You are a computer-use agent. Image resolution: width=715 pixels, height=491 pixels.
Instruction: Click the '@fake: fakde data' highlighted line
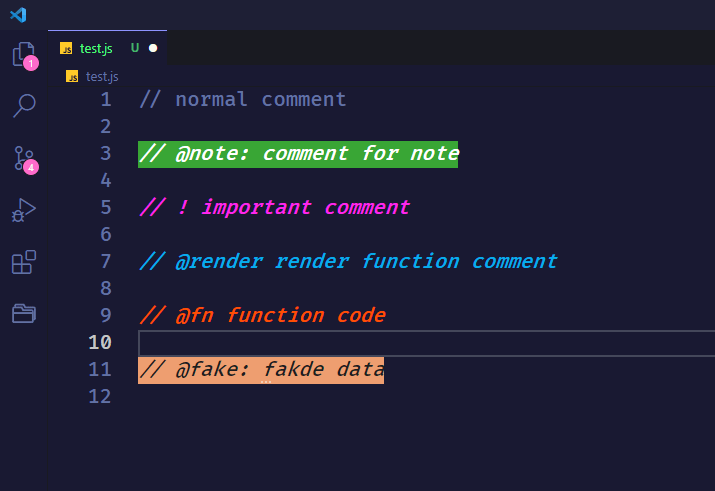(261, 370)
